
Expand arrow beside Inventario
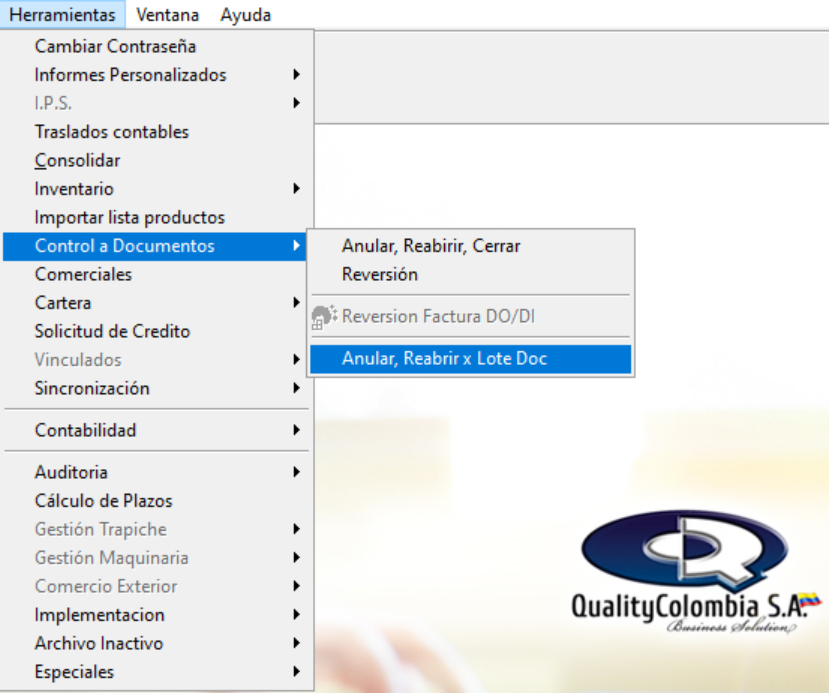tap(296, 189)
